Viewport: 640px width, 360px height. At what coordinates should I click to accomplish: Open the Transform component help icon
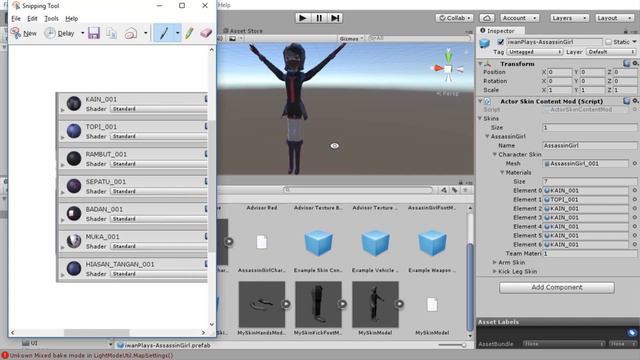click(x=627, y=63)
